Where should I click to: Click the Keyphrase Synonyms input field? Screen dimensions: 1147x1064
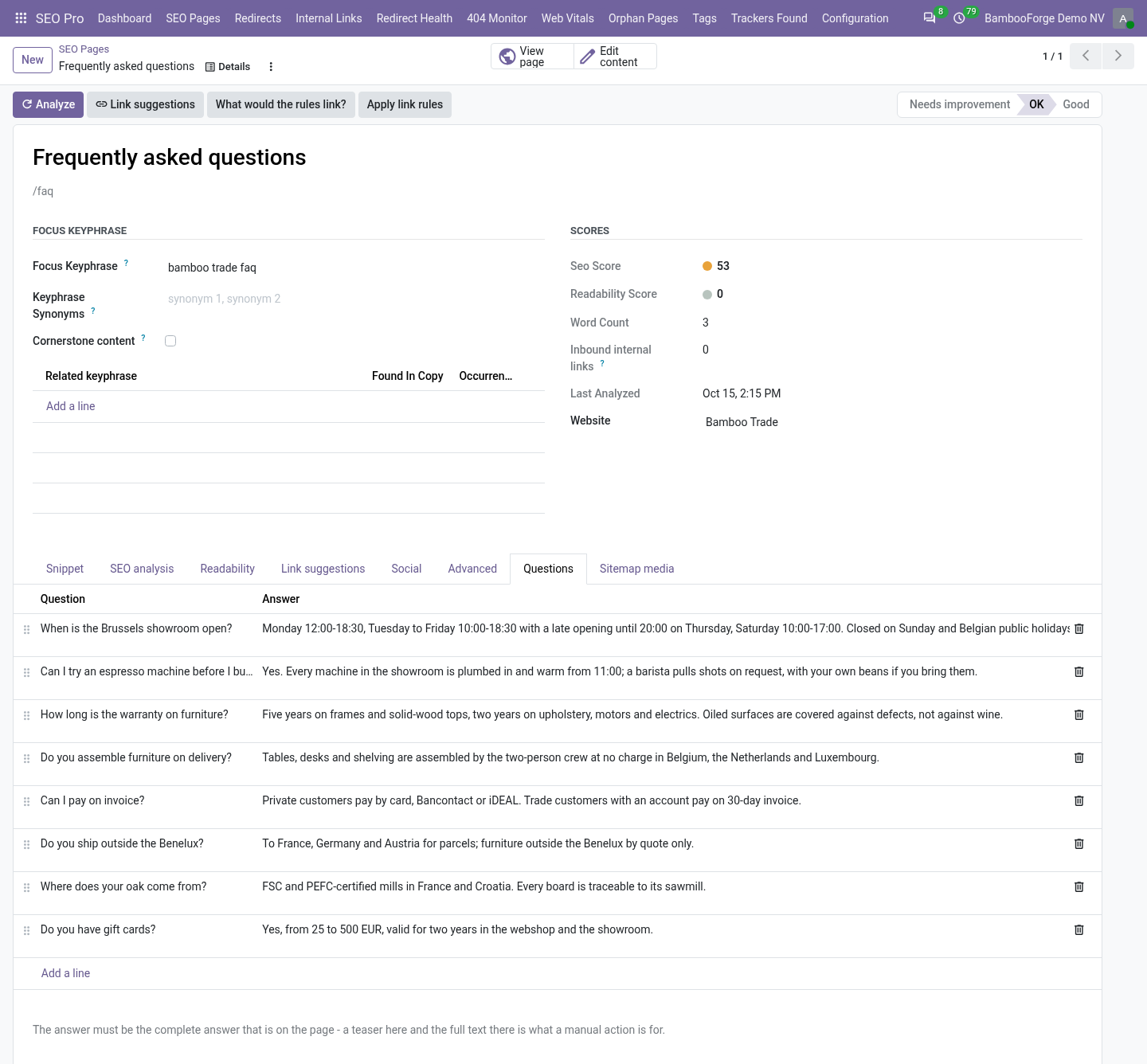coord(354,299)
